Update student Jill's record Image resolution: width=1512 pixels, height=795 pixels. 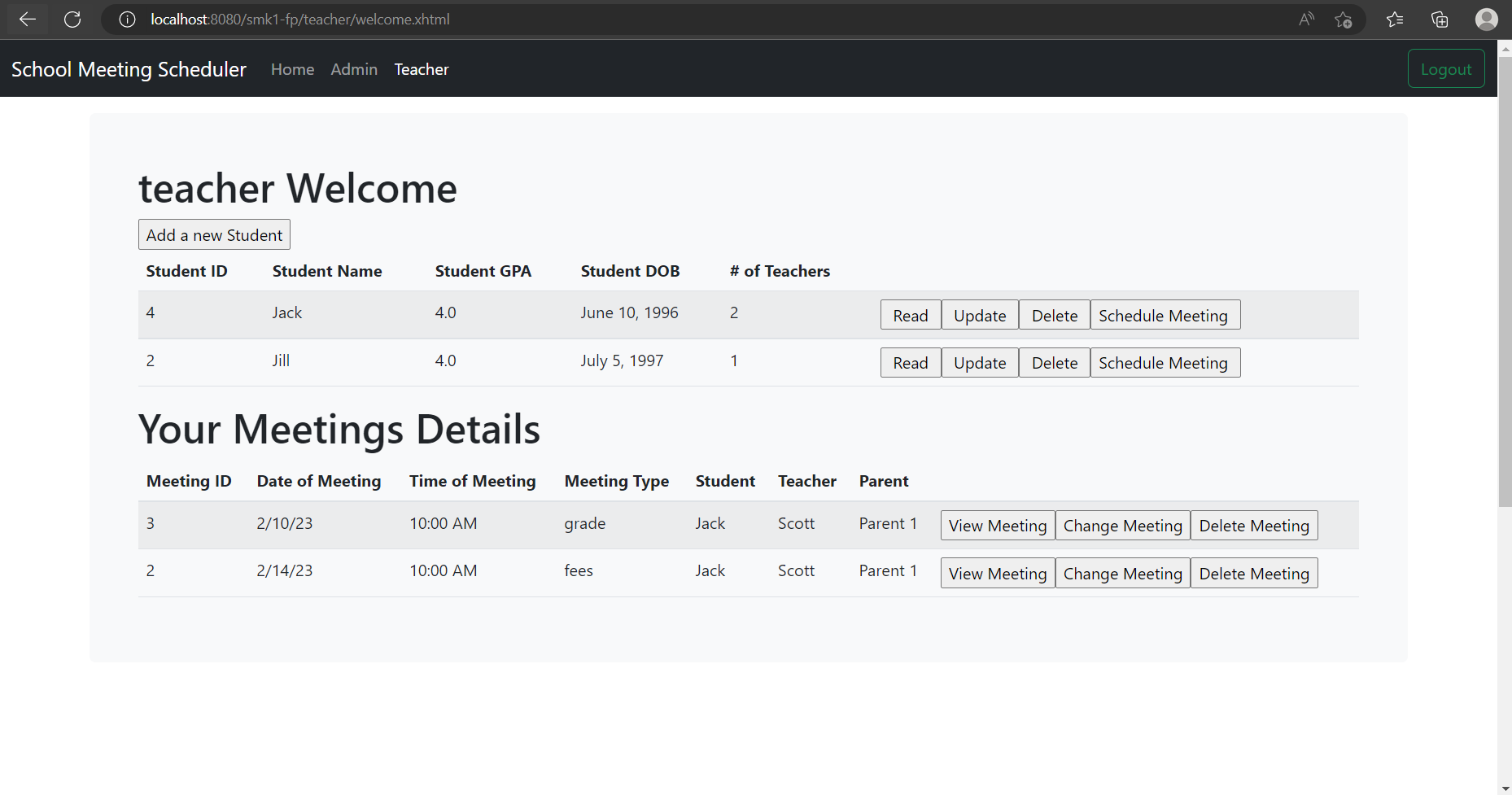979,362
